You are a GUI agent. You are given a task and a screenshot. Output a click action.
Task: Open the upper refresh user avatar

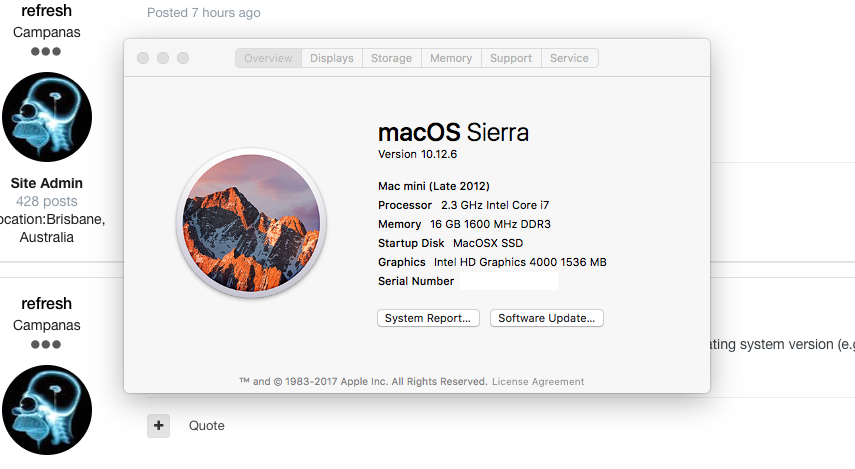point(47,117)
